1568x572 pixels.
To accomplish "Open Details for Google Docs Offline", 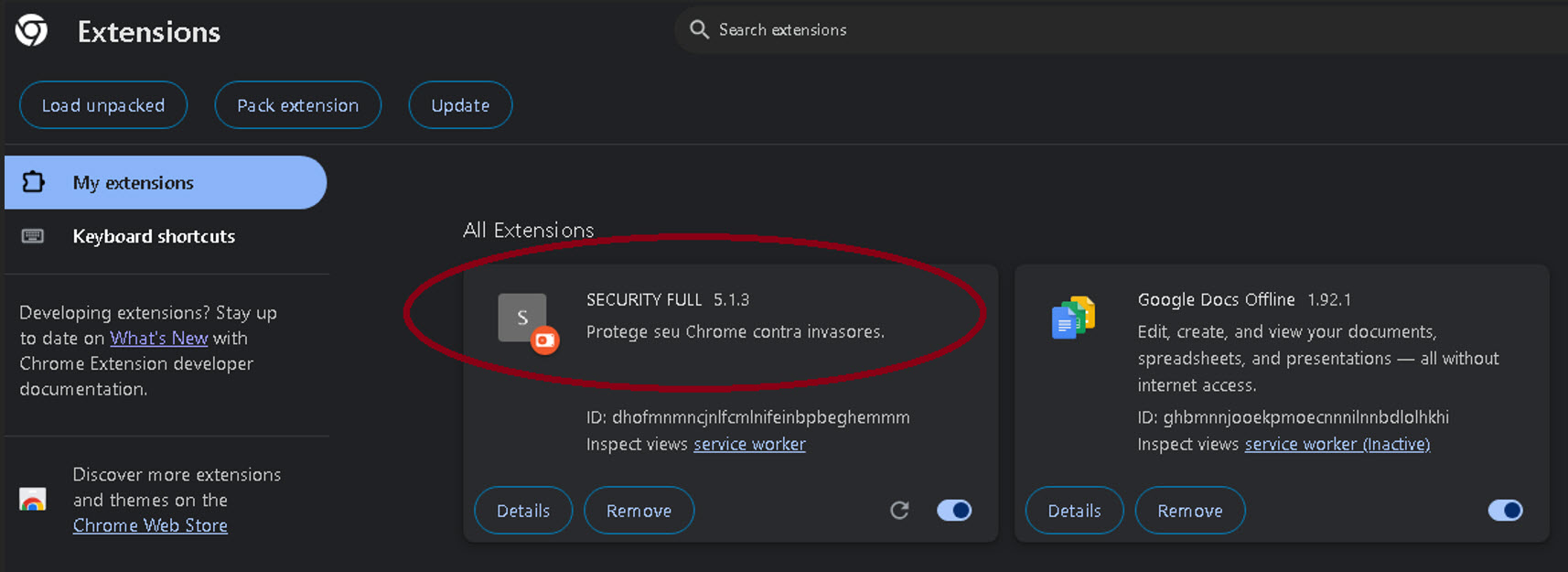I will click(1074, 510).
